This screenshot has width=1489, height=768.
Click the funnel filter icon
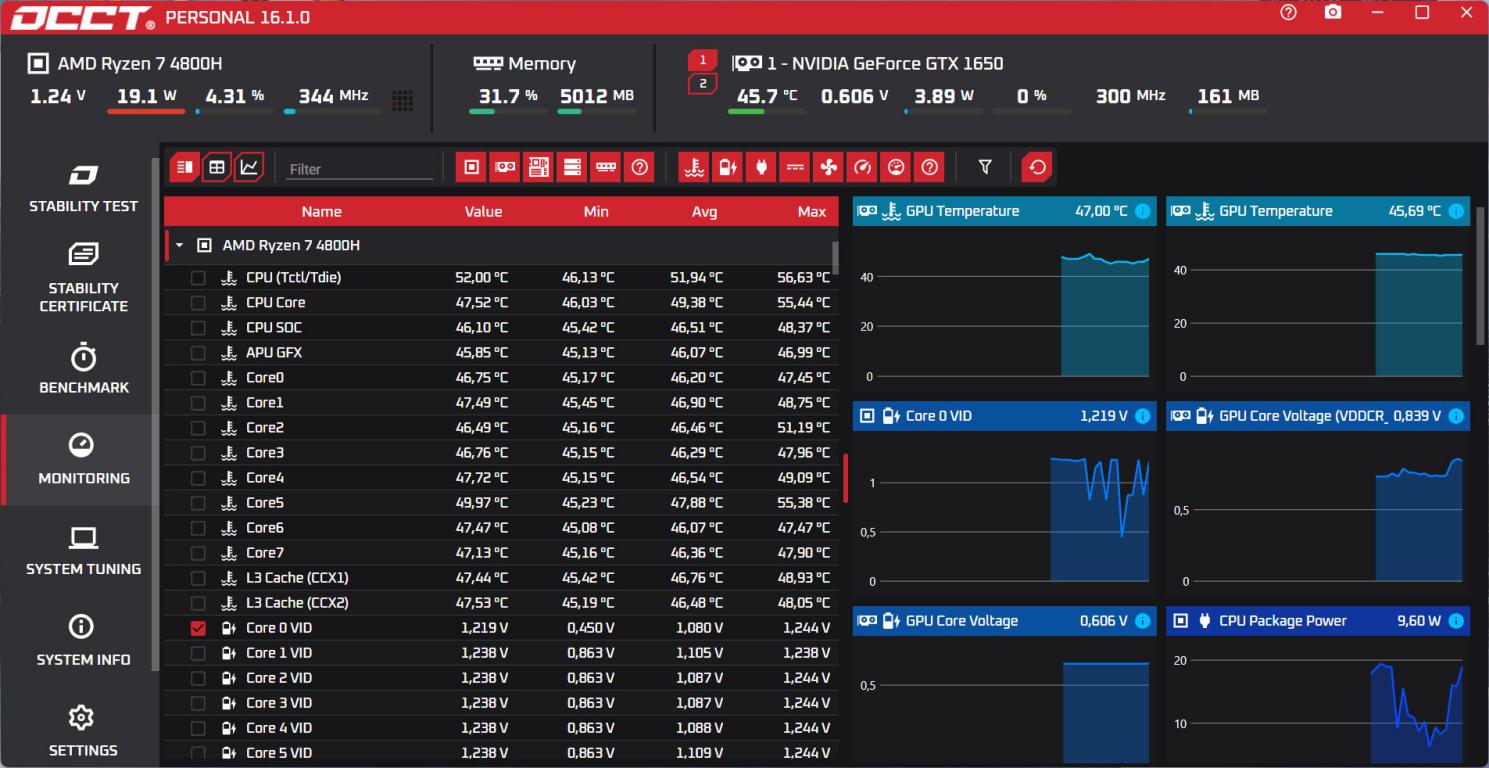pos(984,167)
